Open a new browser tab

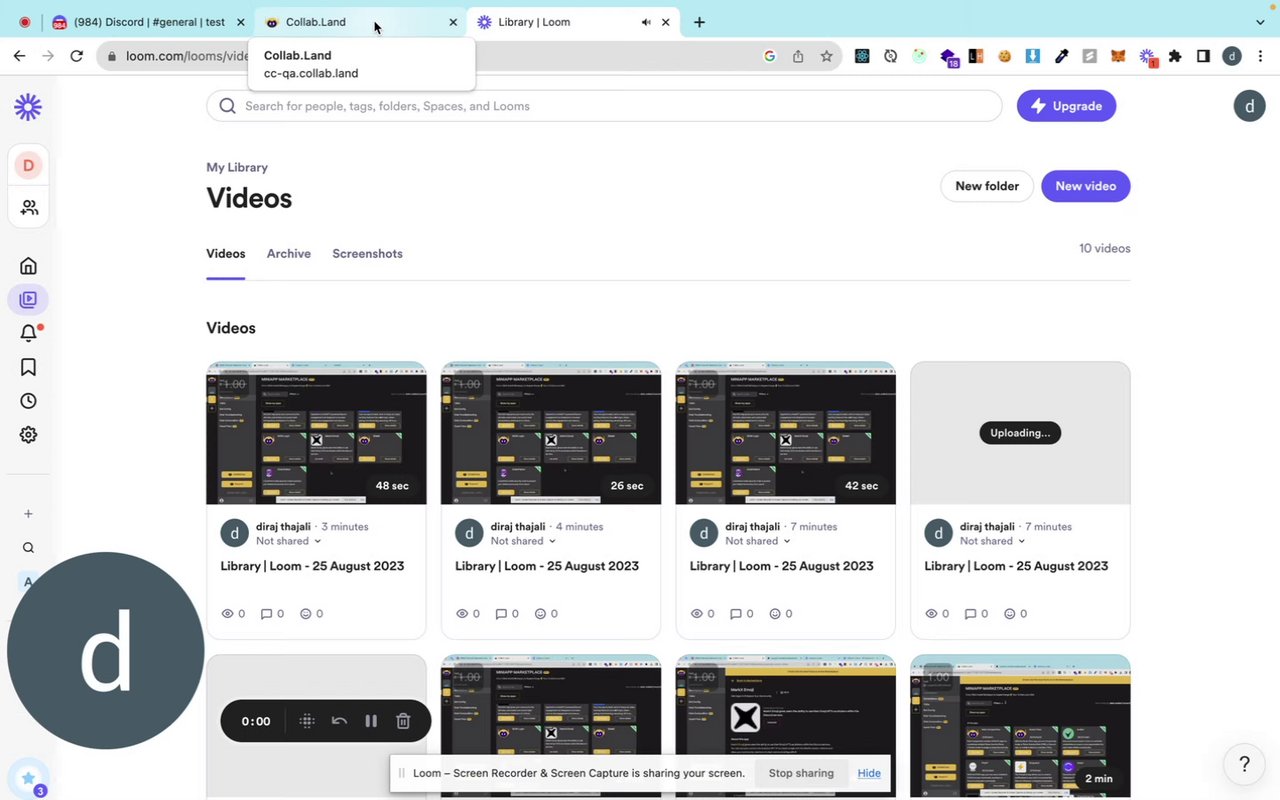pyautogui.click(x=699, y=22)
